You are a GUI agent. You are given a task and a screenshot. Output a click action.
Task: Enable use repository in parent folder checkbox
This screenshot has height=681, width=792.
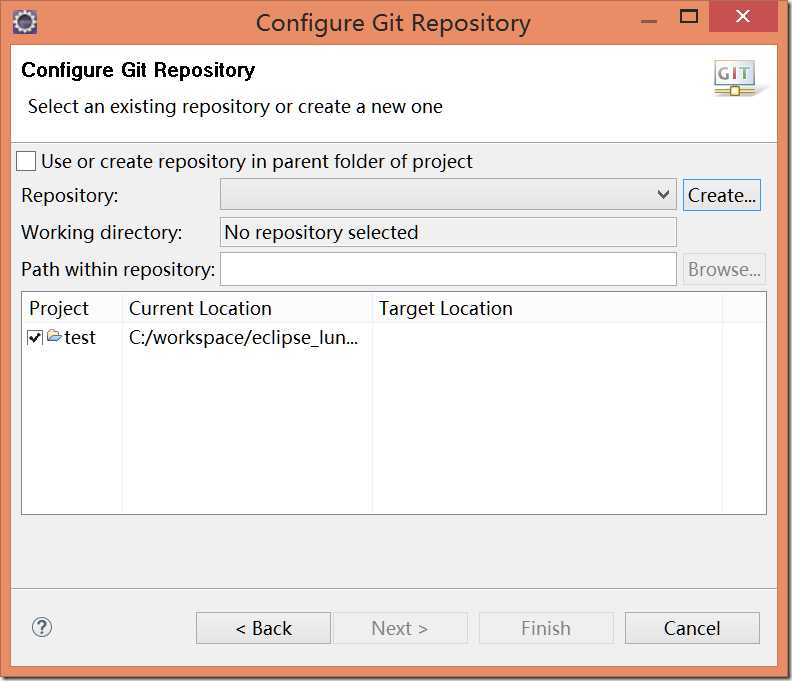click(26, 161)
